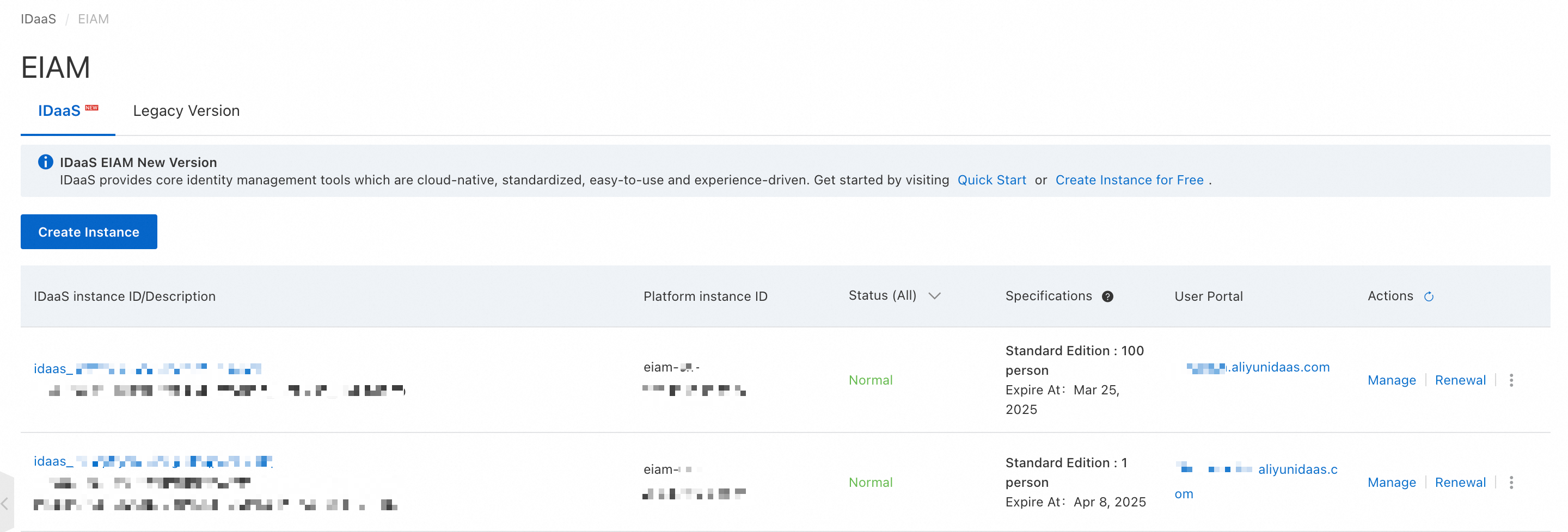Click the Specifications help question-mark icon

pyautogui.click(x=1107, y=296)
